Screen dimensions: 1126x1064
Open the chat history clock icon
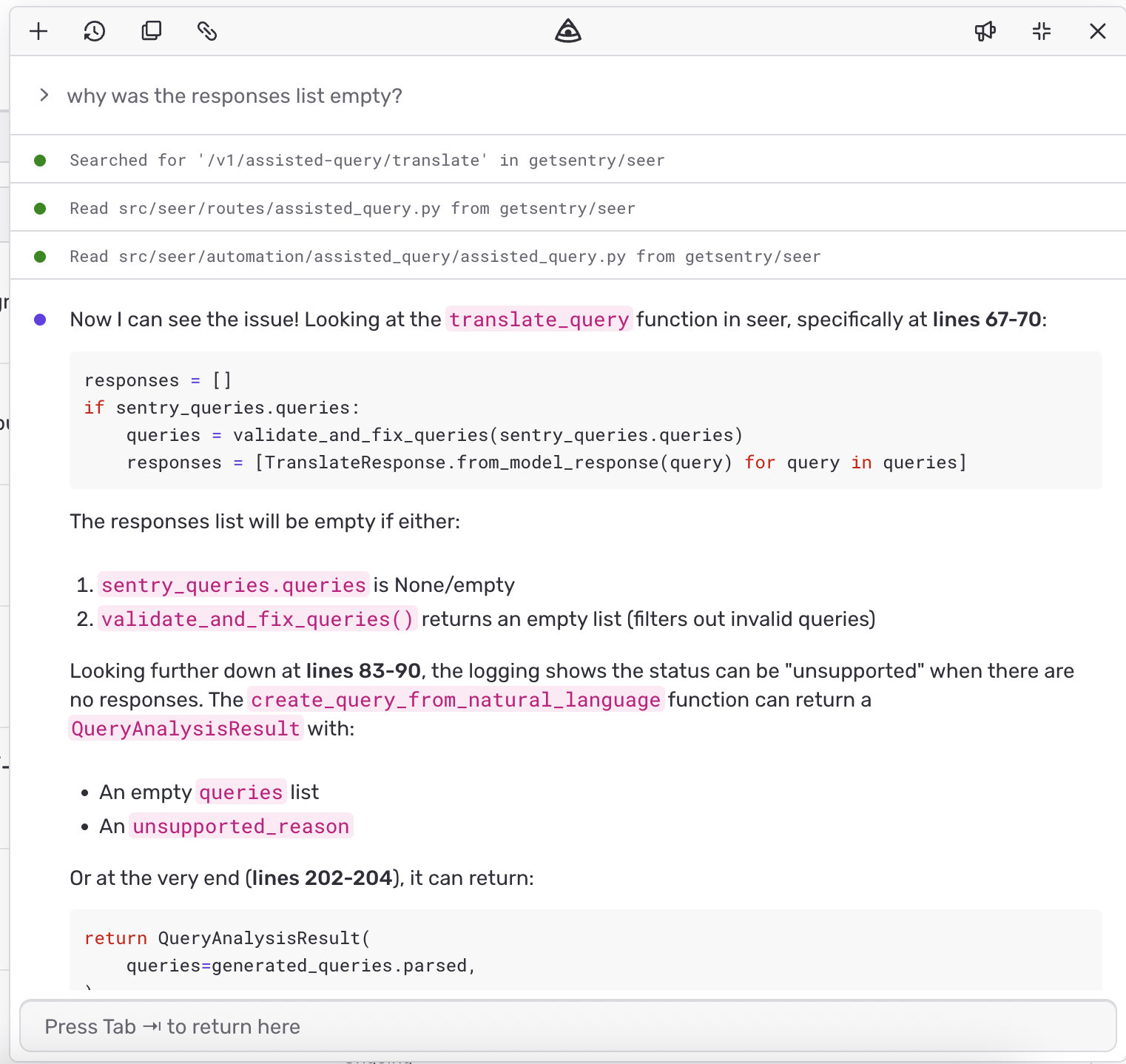(95, 31)
